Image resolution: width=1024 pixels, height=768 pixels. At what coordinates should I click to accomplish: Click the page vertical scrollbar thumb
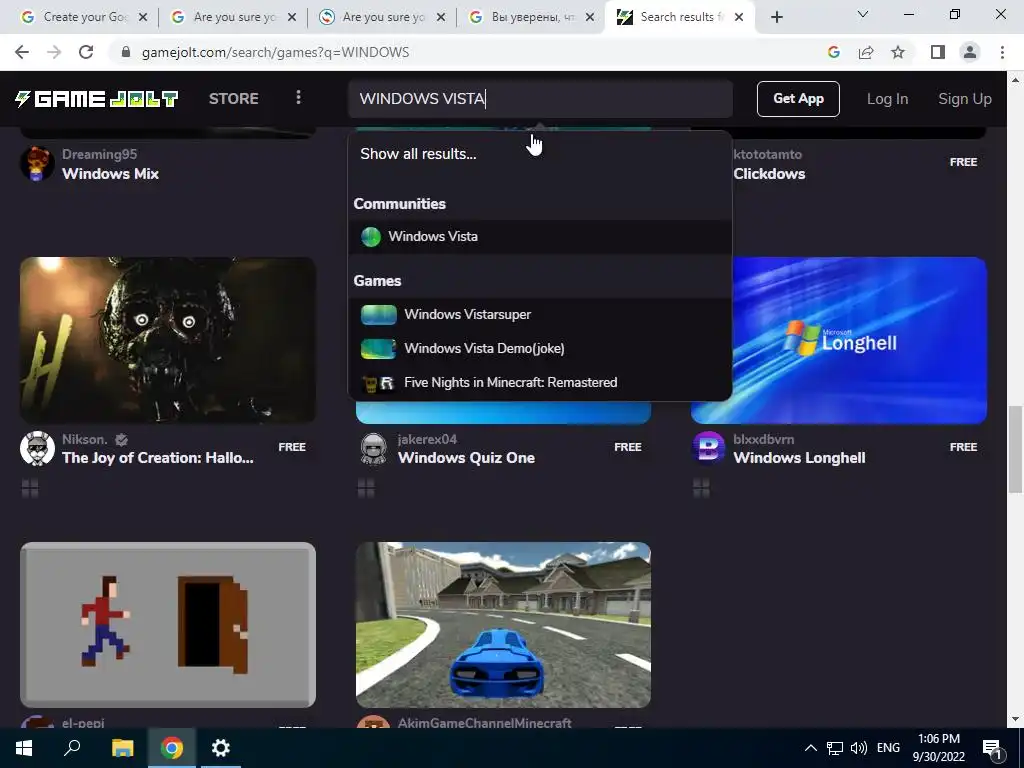[1015, 449]
